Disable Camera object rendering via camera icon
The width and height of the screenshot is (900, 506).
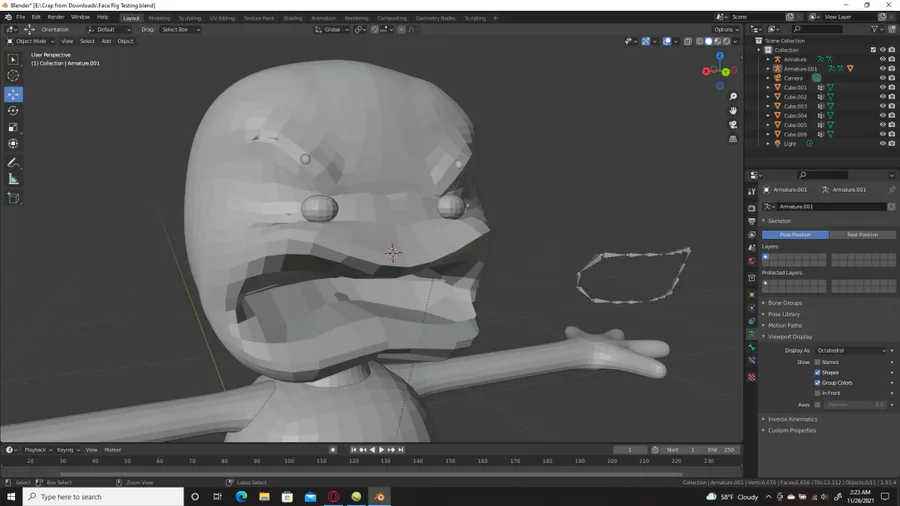891,78
